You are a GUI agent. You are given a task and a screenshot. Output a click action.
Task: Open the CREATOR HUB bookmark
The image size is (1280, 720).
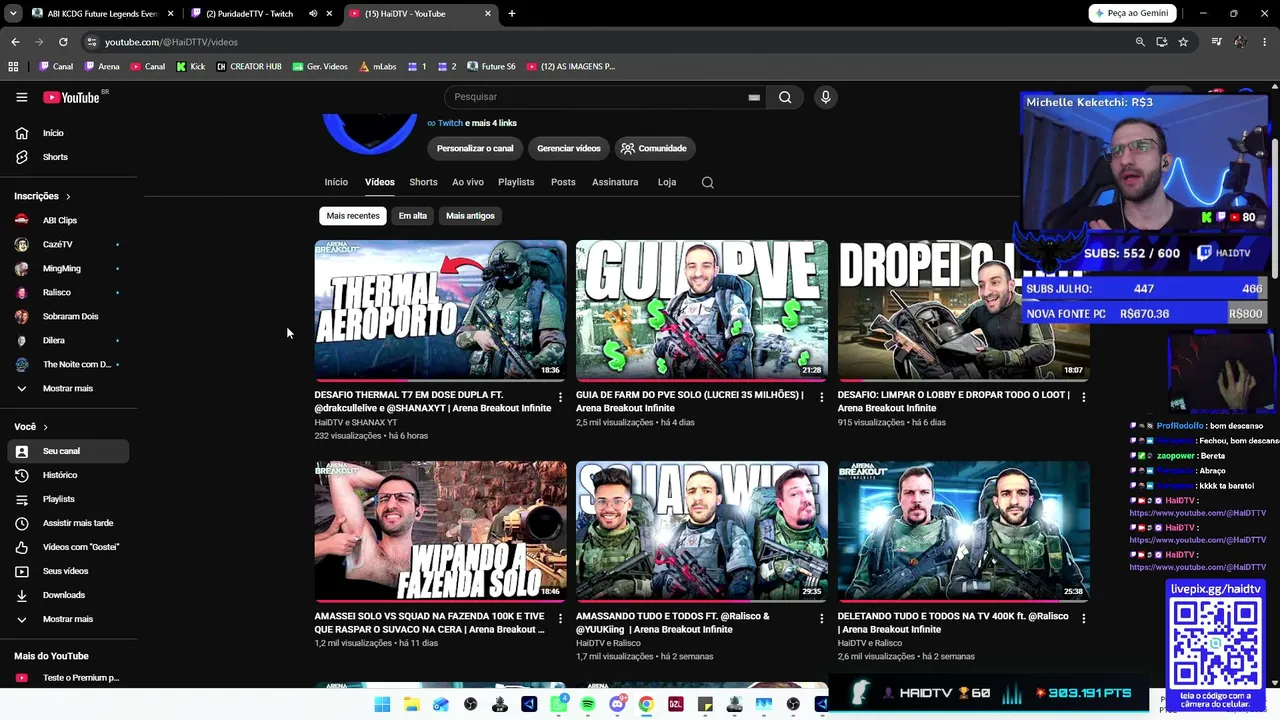point(249,66)
